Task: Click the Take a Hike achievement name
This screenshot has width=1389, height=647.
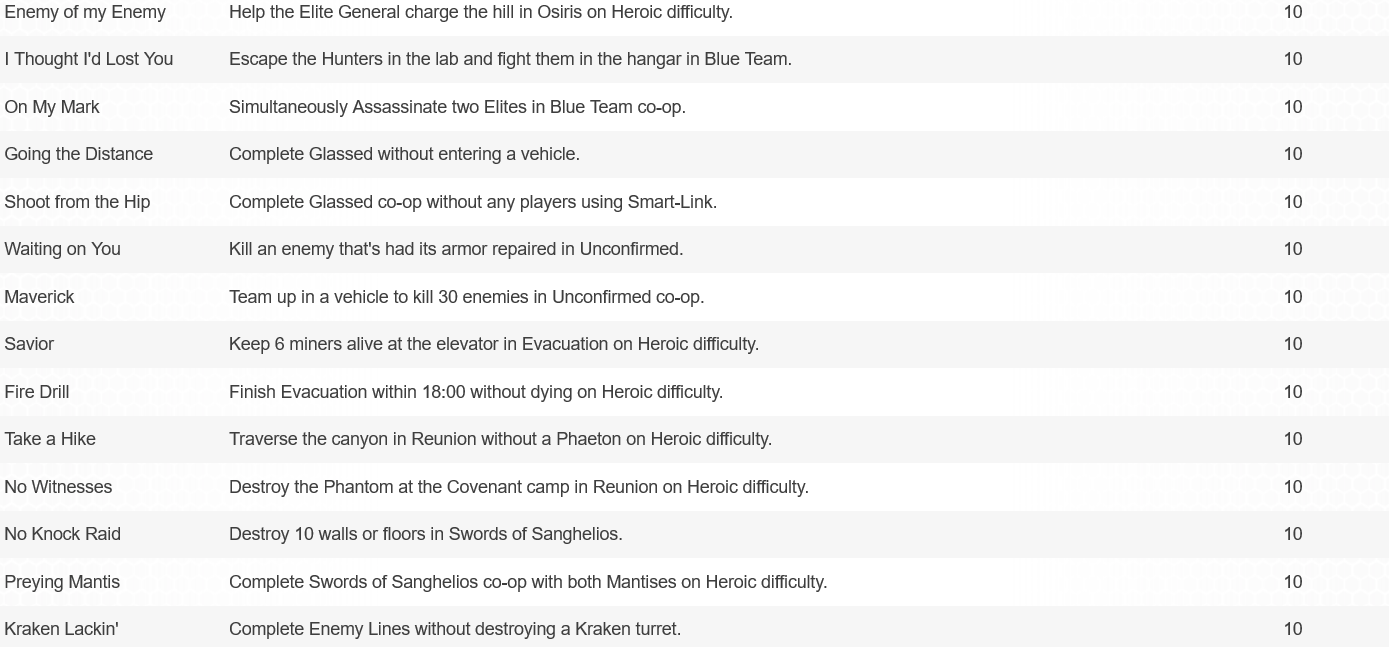Action: [50, 439]
